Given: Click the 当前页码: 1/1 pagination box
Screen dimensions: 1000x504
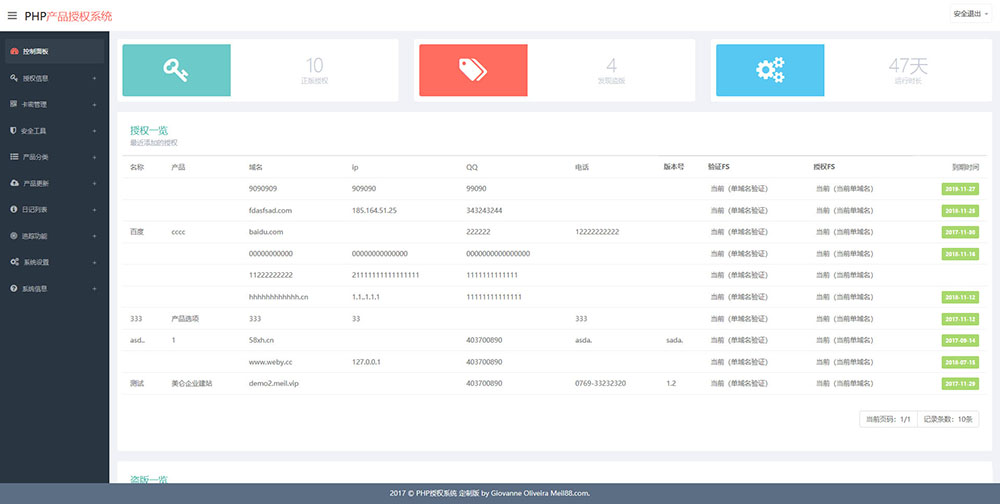Looking at the screenshot, I should pos(888,419).
